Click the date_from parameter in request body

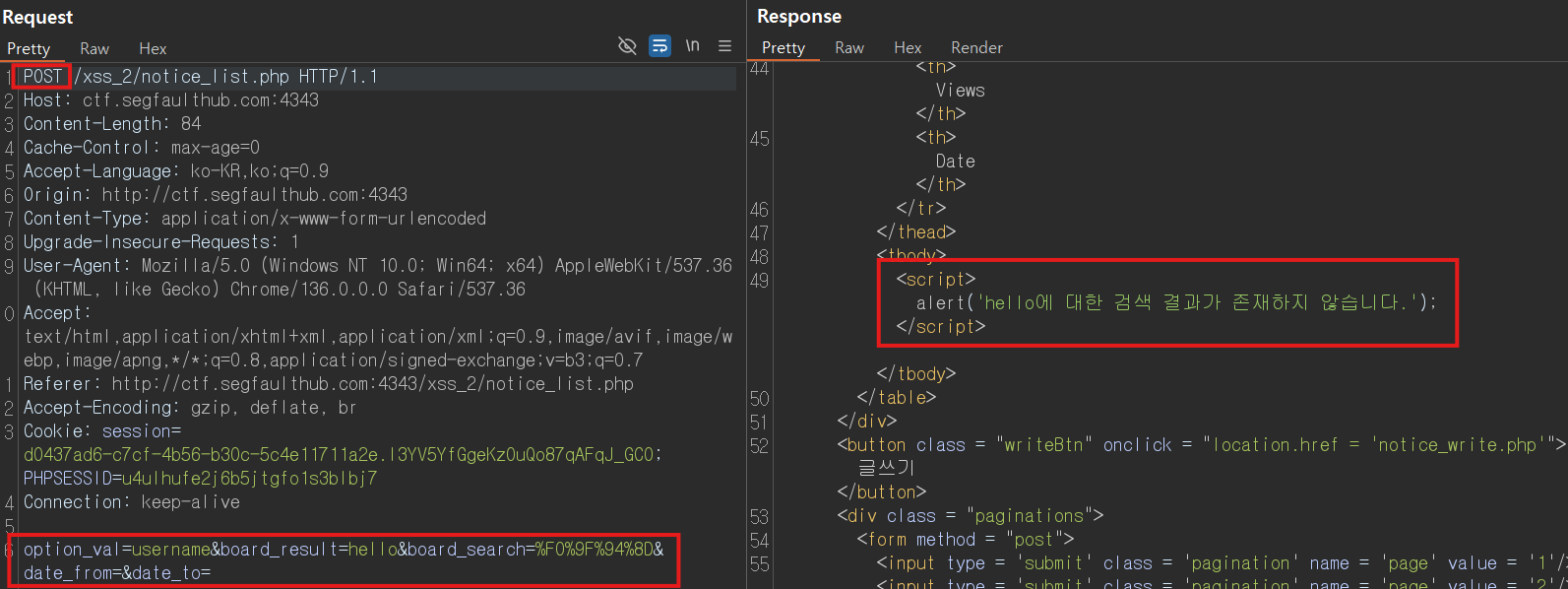tap(63, 573)
